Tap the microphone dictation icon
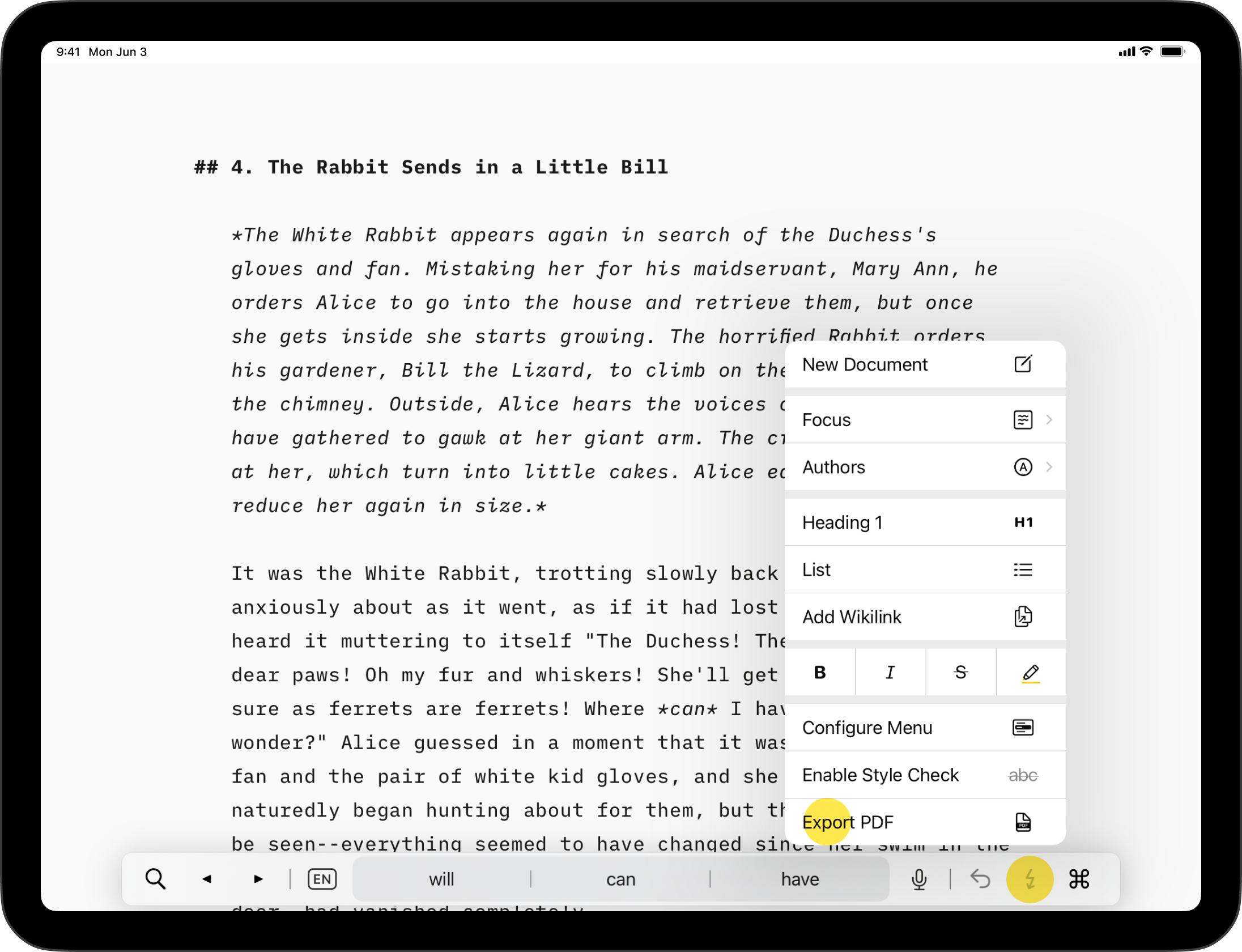The width and height of the screenshot is (1242, 952). coord(919,879)
